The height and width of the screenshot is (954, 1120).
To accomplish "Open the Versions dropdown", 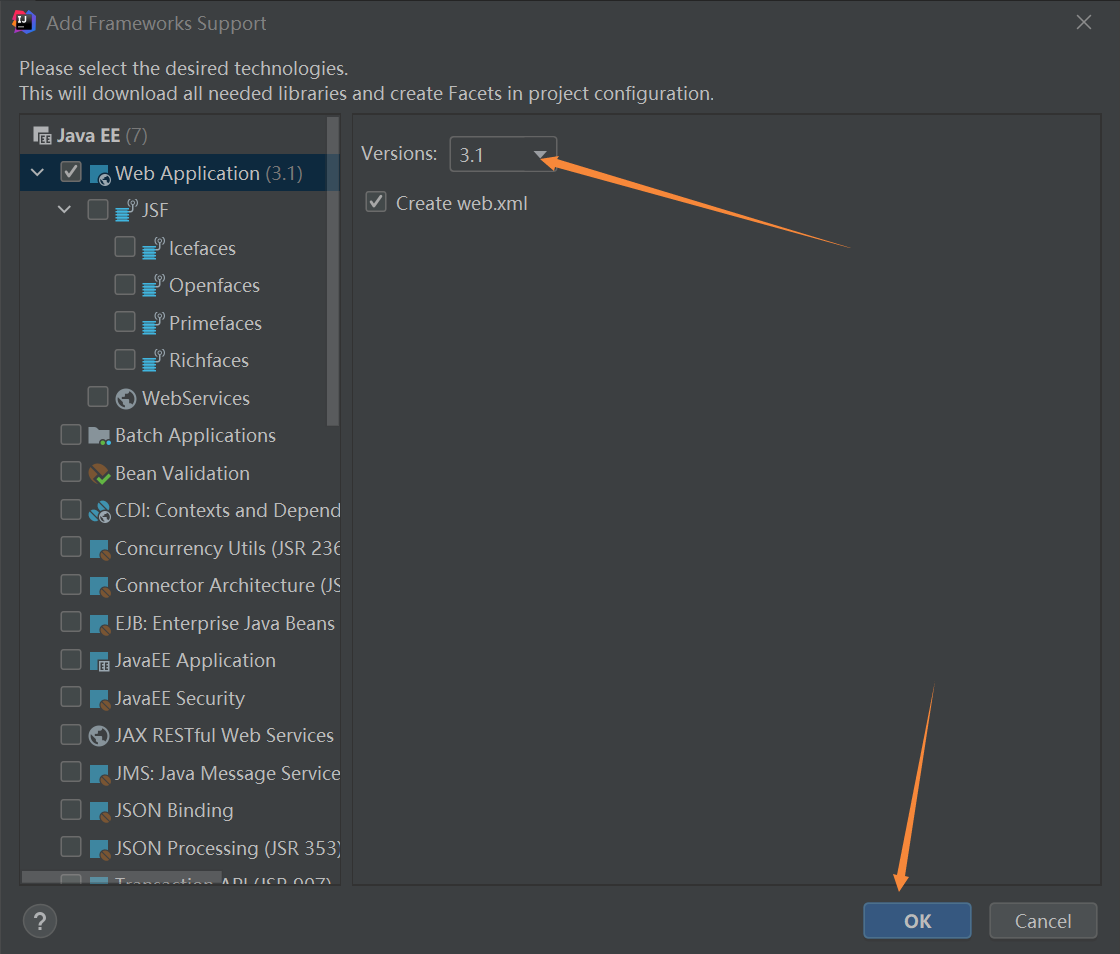I will pos(503,154).
